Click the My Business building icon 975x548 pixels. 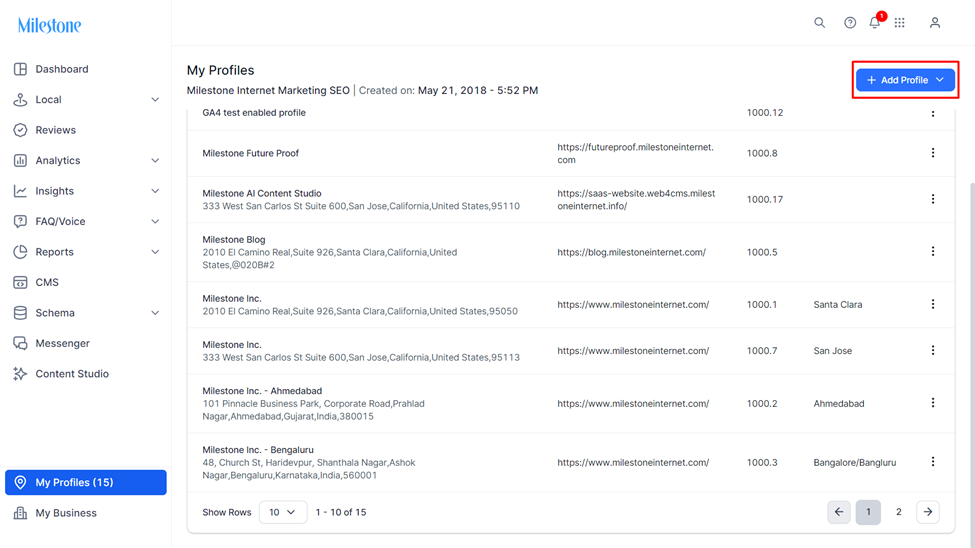point(21,513)
